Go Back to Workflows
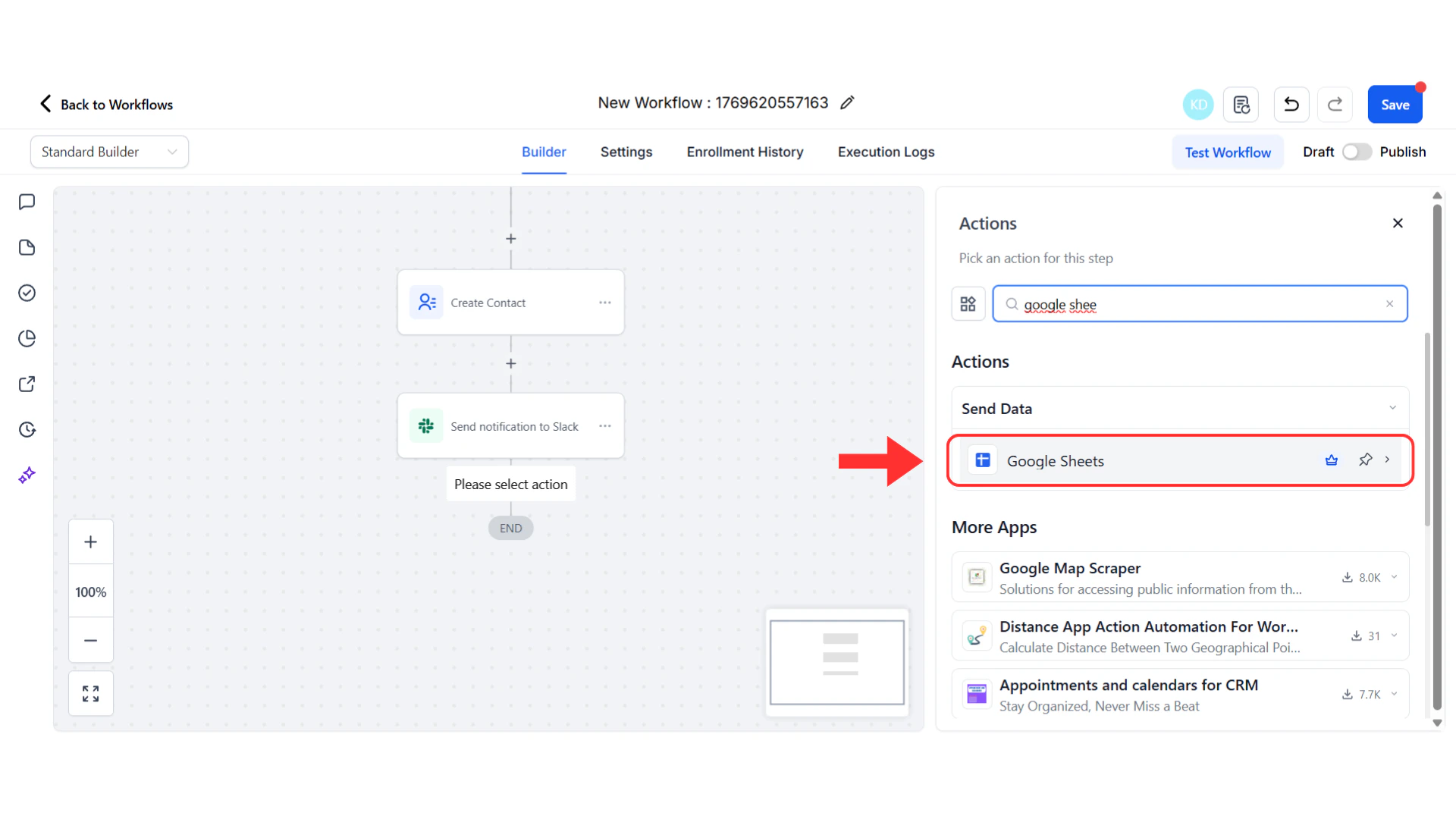 105,104
